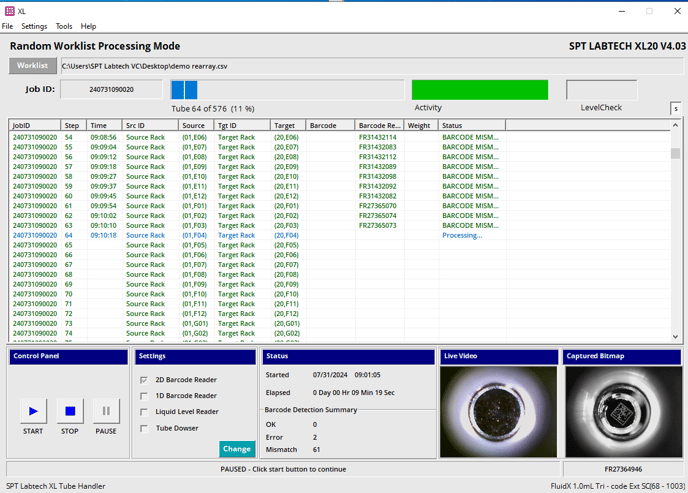Open the Help menu
The image size is (688, 493).
click(89, 26)
